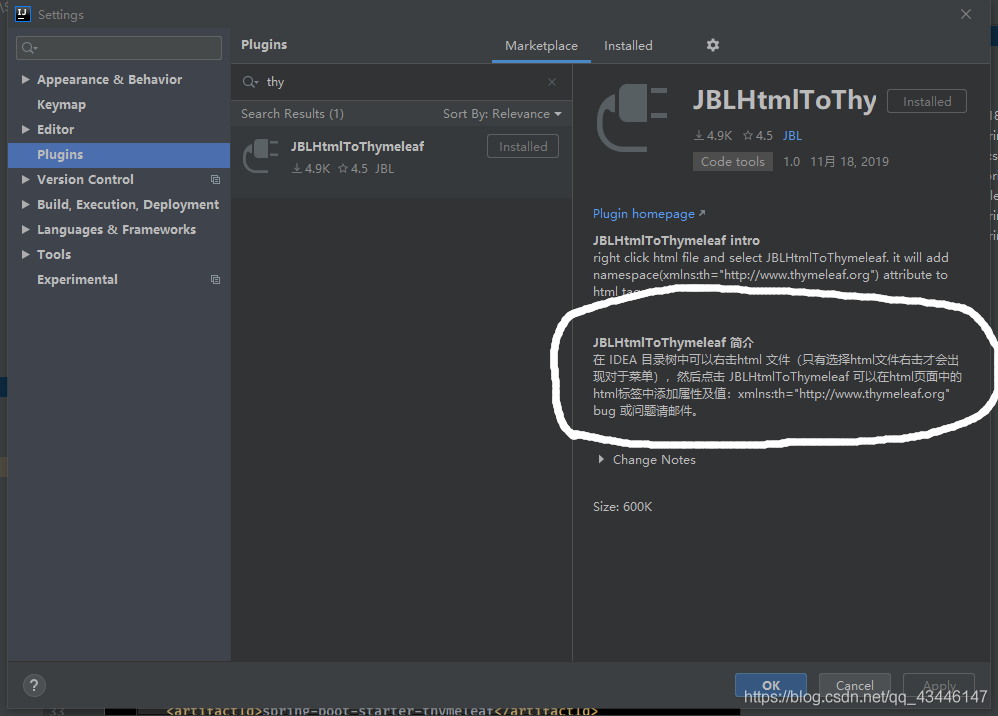Expand the Editor settings node

tap(25, 129)
